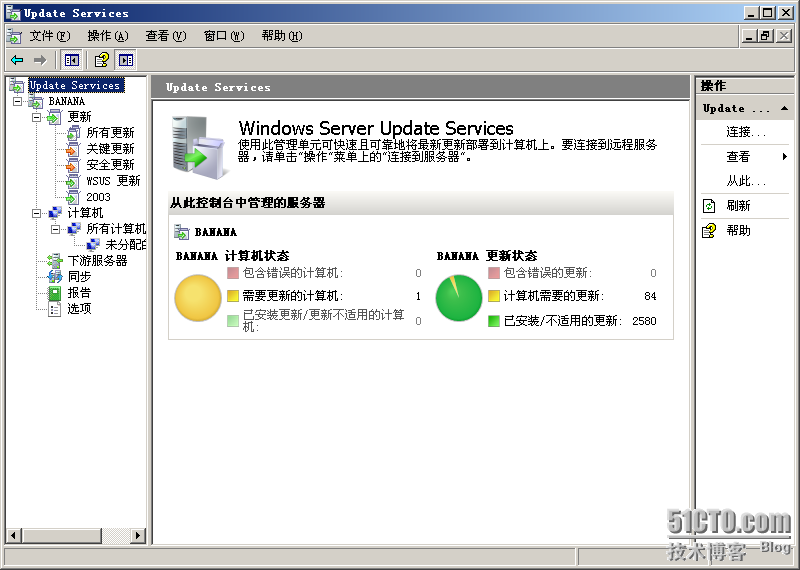Click the 帮助 icon in actions pane
Viewport: 800px width, 570px height.
[x=709, y=231]
